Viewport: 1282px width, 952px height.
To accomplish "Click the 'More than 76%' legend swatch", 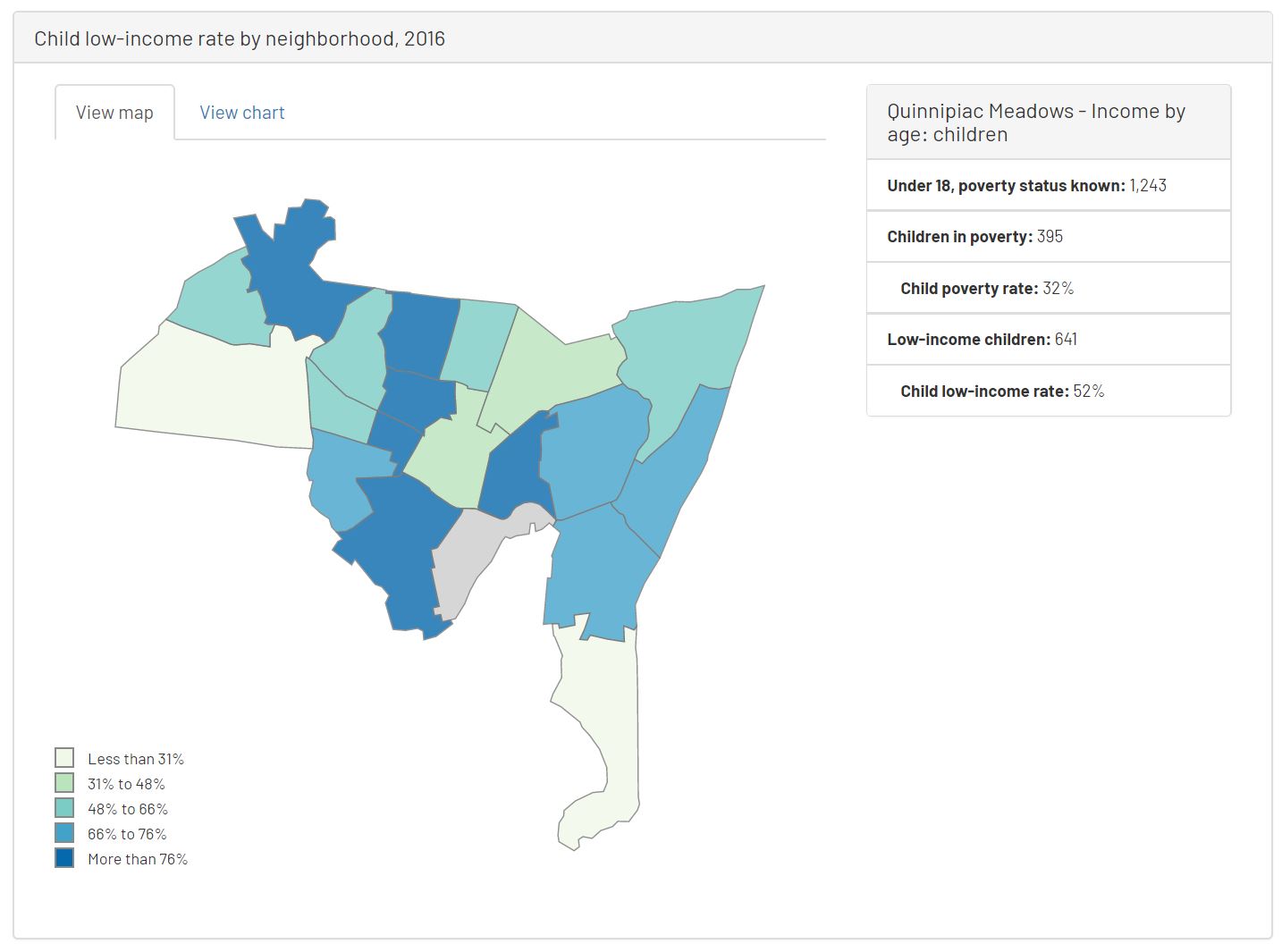I will coord(63,858).
